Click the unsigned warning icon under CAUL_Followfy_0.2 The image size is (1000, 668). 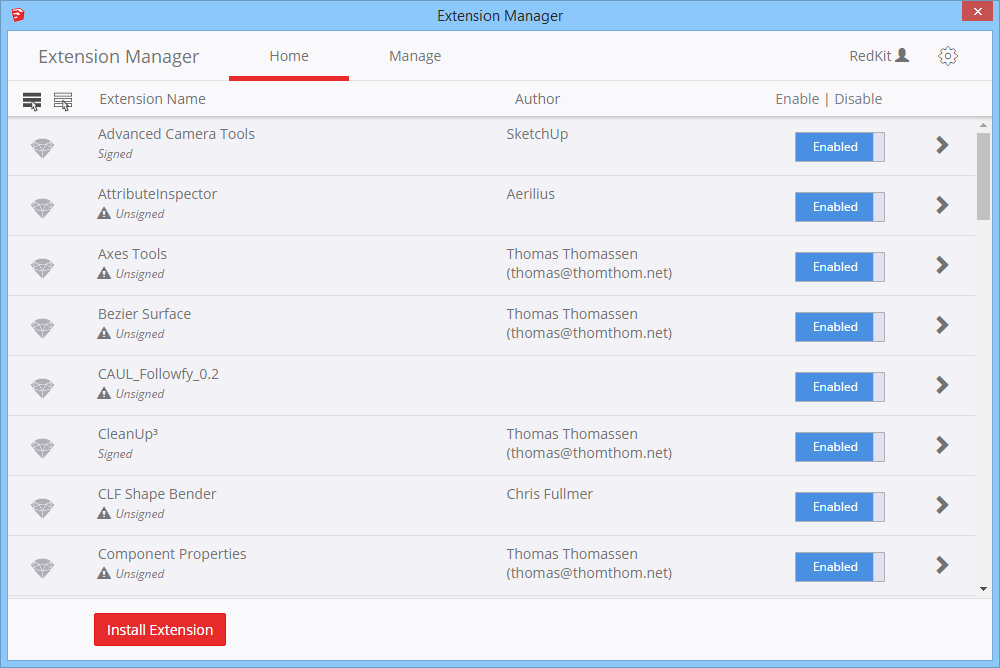104,393
